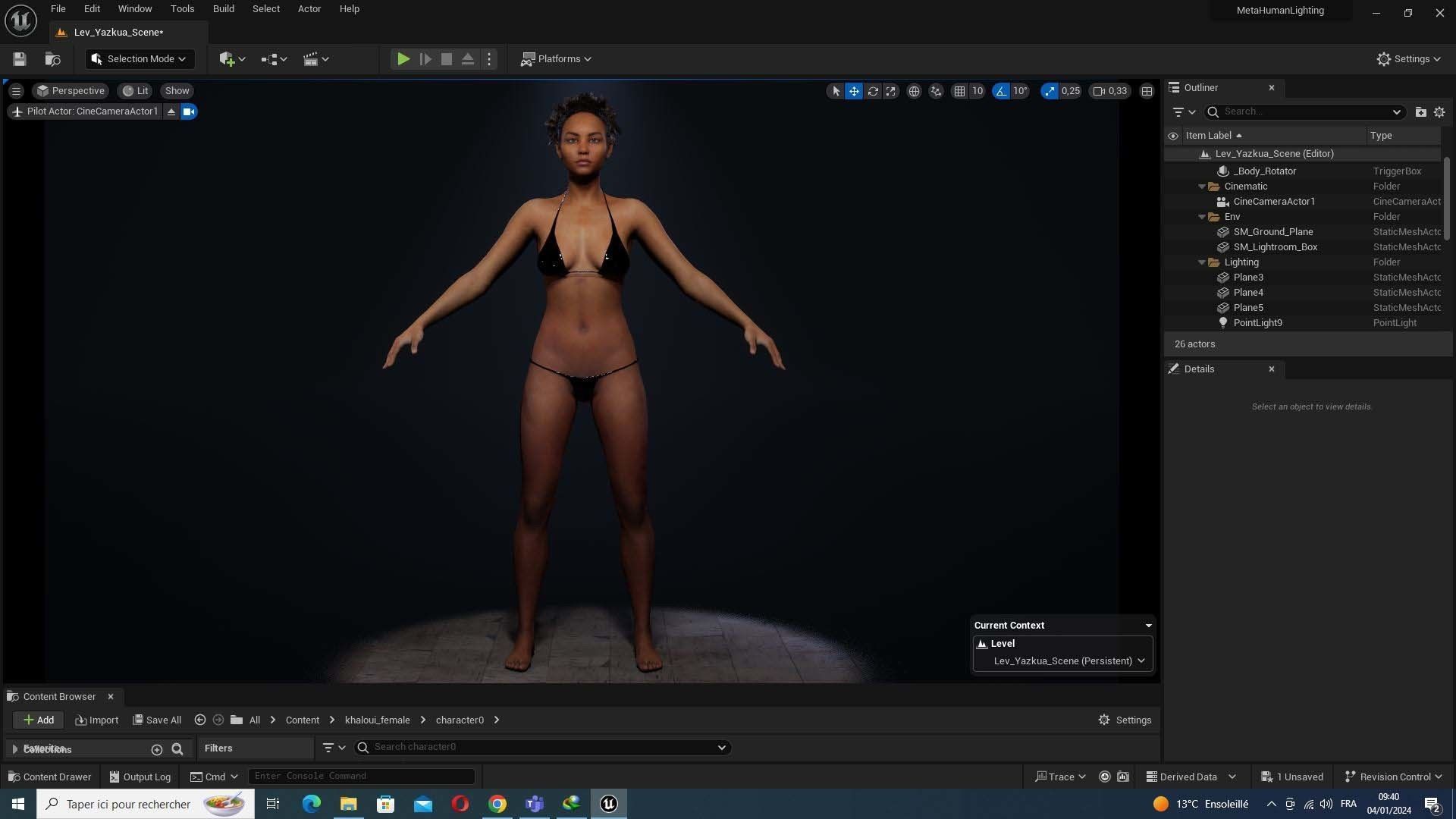Collapse the Cinematic folder in Outliner
The height and width of the screenshot is (819, 1456).
1202,187
